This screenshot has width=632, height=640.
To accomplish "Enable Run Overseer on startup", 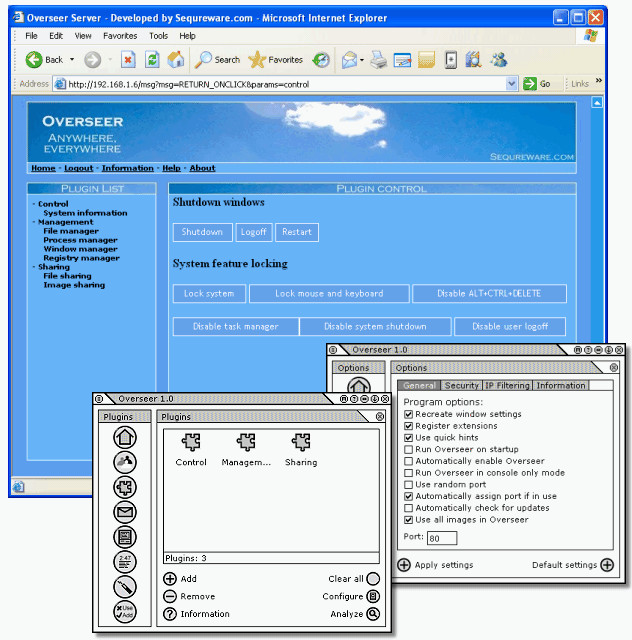I will coord(408,449).
